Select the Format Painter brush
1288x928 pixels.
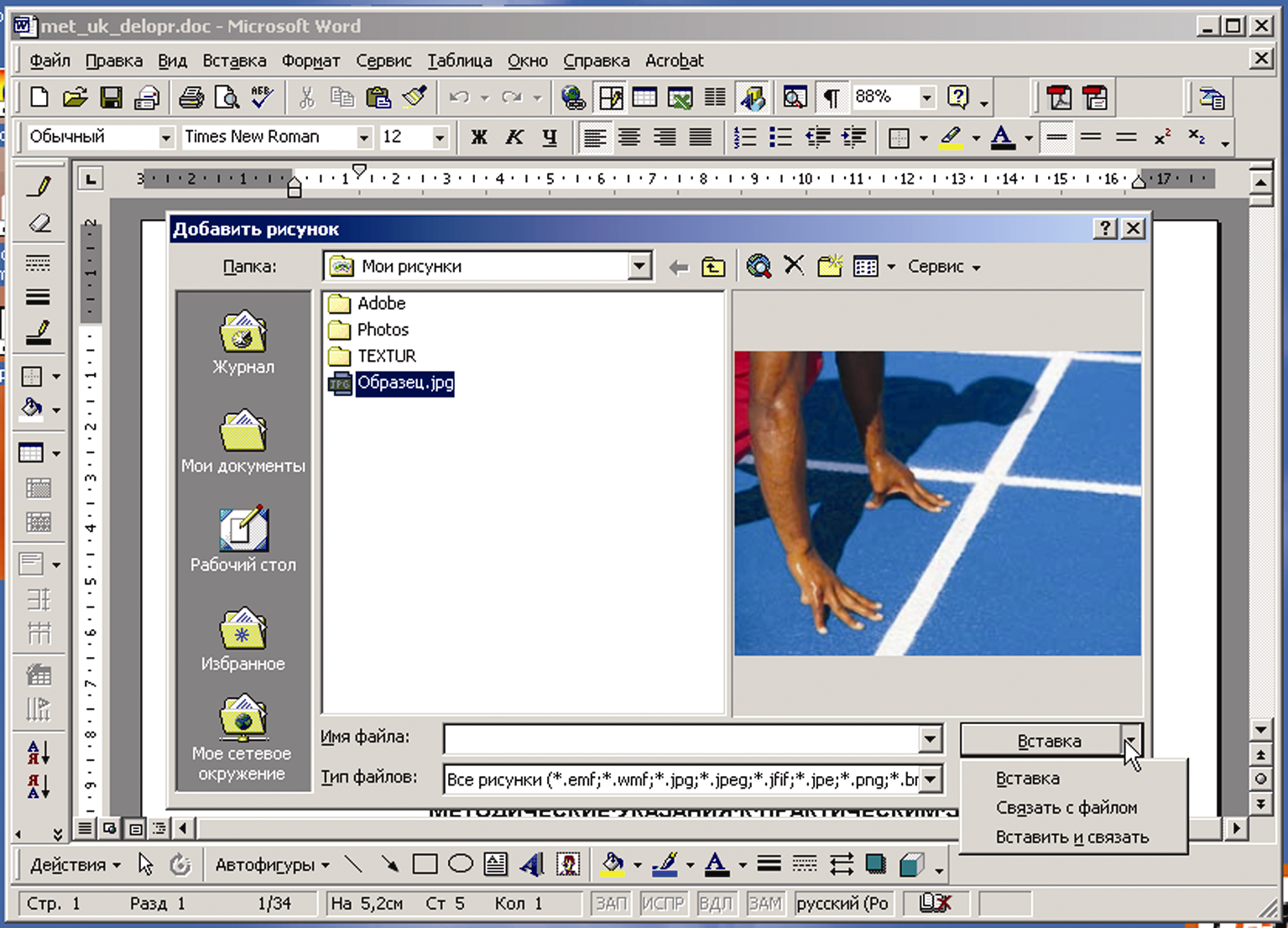(415, 98)
